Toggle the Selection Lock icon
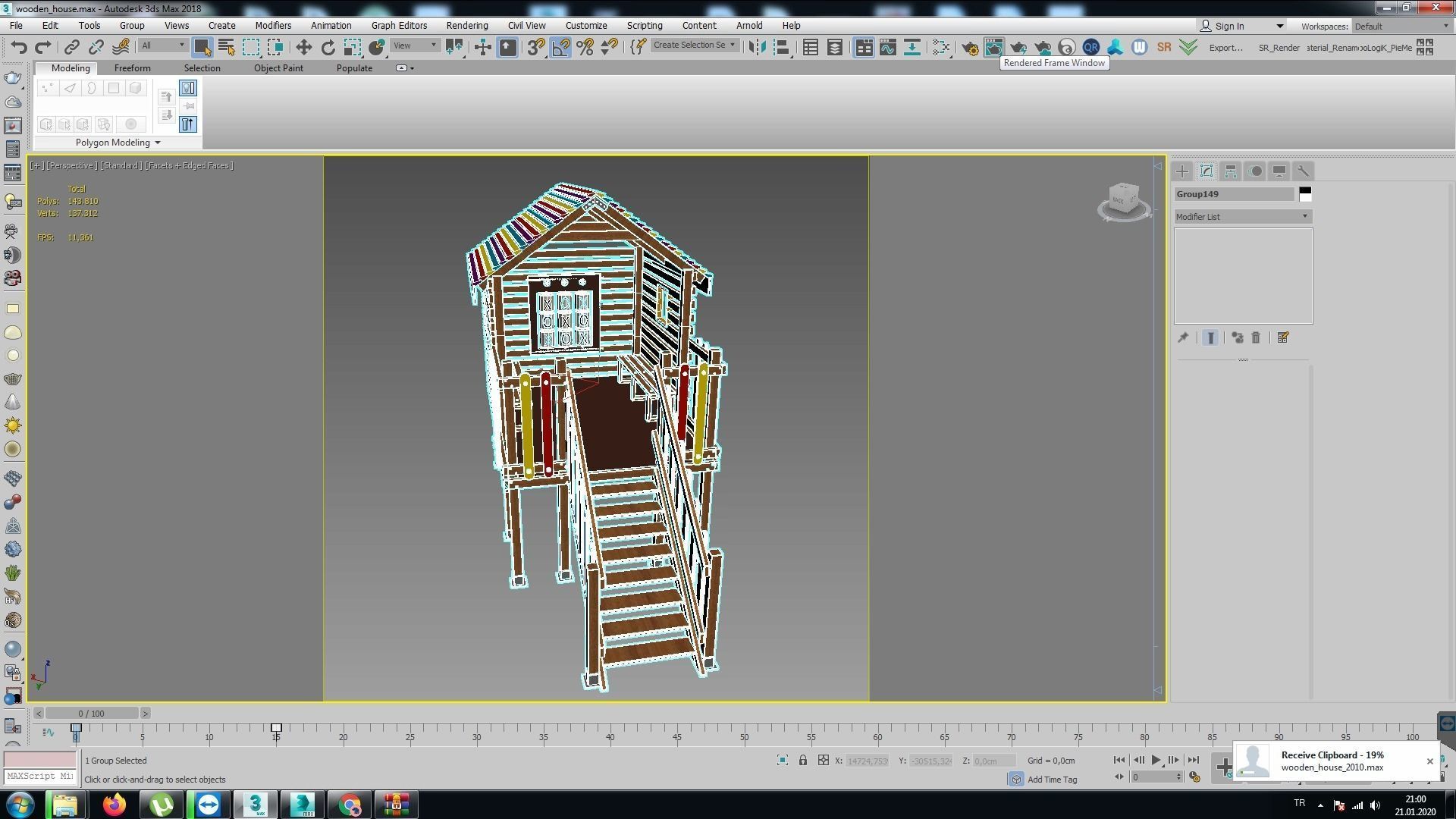1456x819 pixels. pos(802,760)
